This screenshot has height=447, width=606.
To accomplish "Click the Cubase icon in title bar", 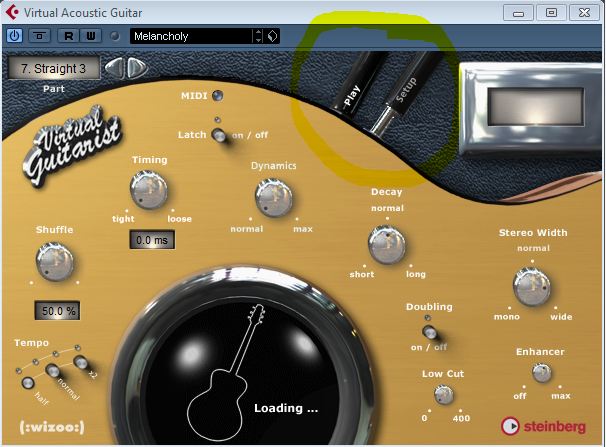I will coord(12,12).
